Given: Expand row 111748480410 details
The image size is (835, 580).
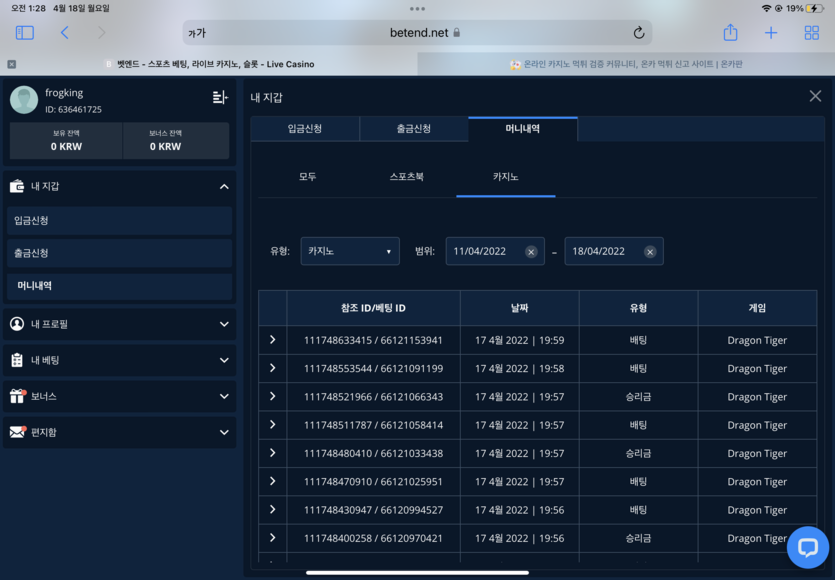Looking at the screenshot, I should click(272, 453).
